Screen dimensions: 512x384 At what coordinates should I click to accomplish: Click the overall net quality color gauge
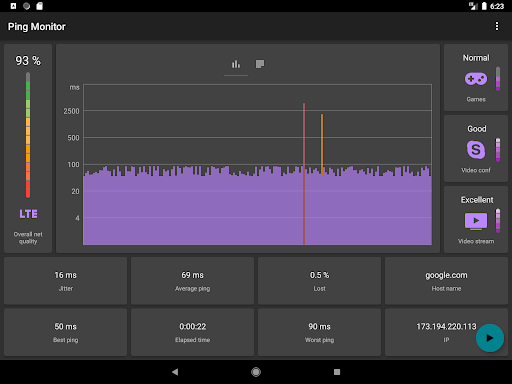pos(28,135)
